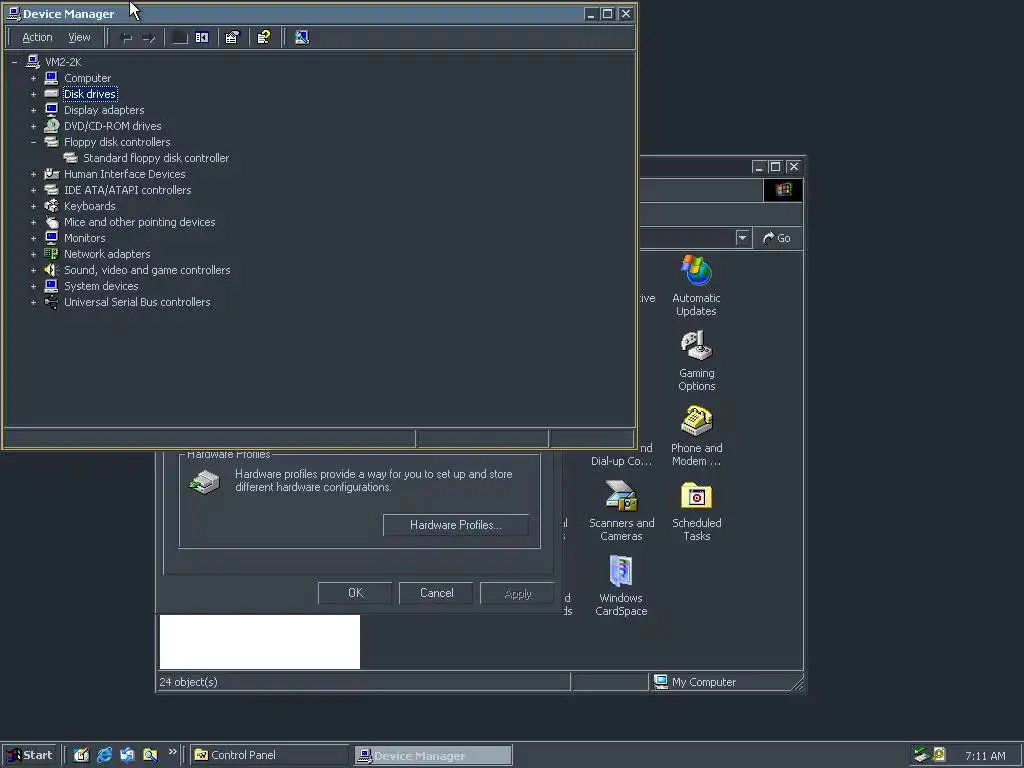
Task: Open Scanners and Cameras in Control Panel
Action: click(x=621, y=511)
